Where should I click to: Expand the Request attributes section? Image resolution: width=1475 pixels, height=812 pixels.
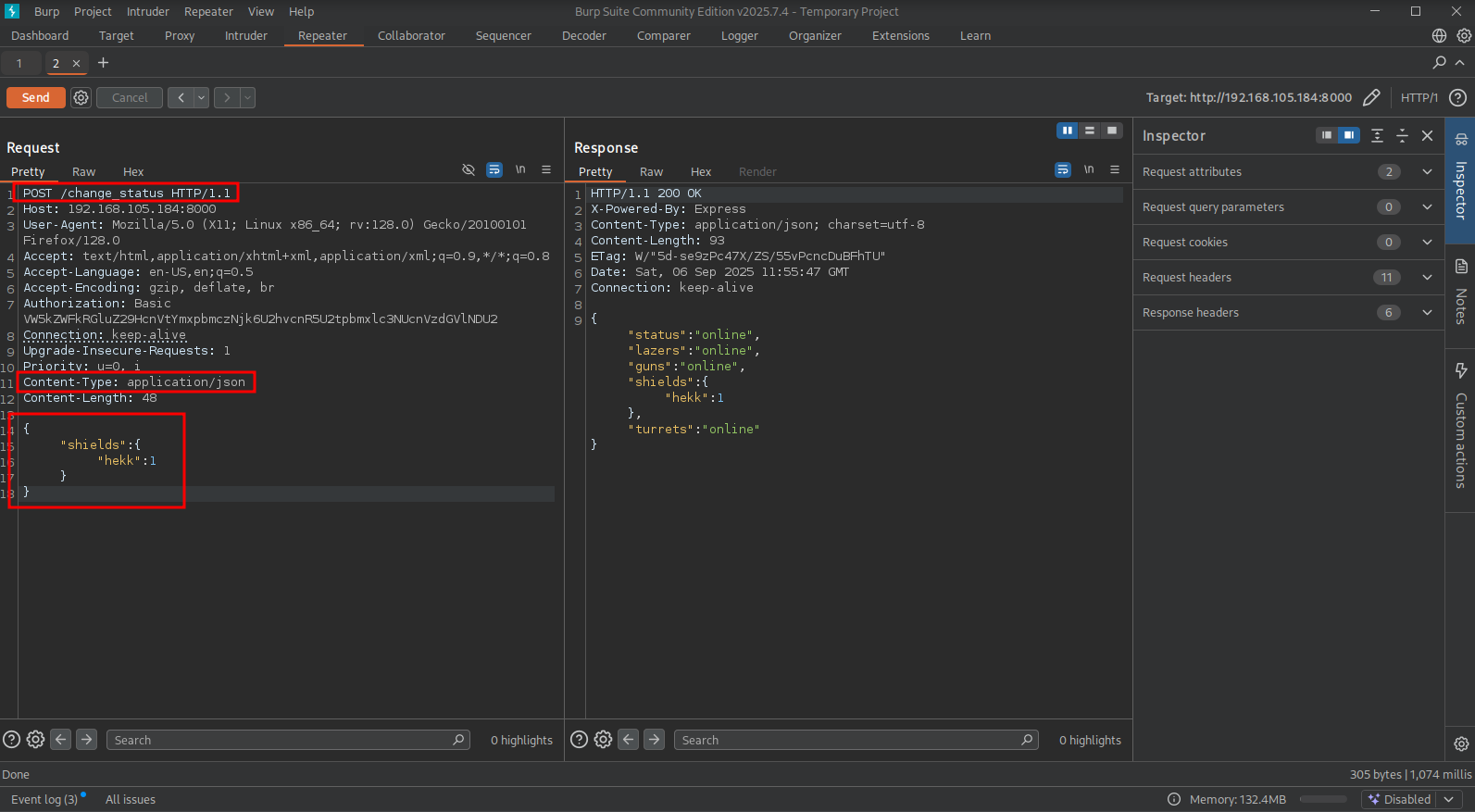coord(1427,171)
